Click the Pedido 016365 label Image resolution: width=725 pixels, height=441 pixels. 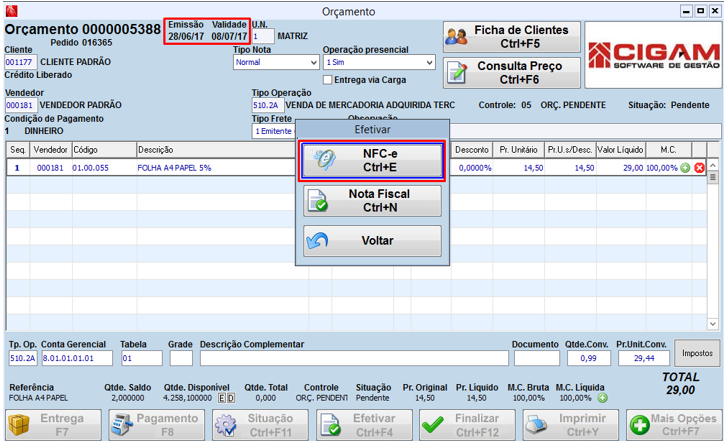(x=81, y=43)
